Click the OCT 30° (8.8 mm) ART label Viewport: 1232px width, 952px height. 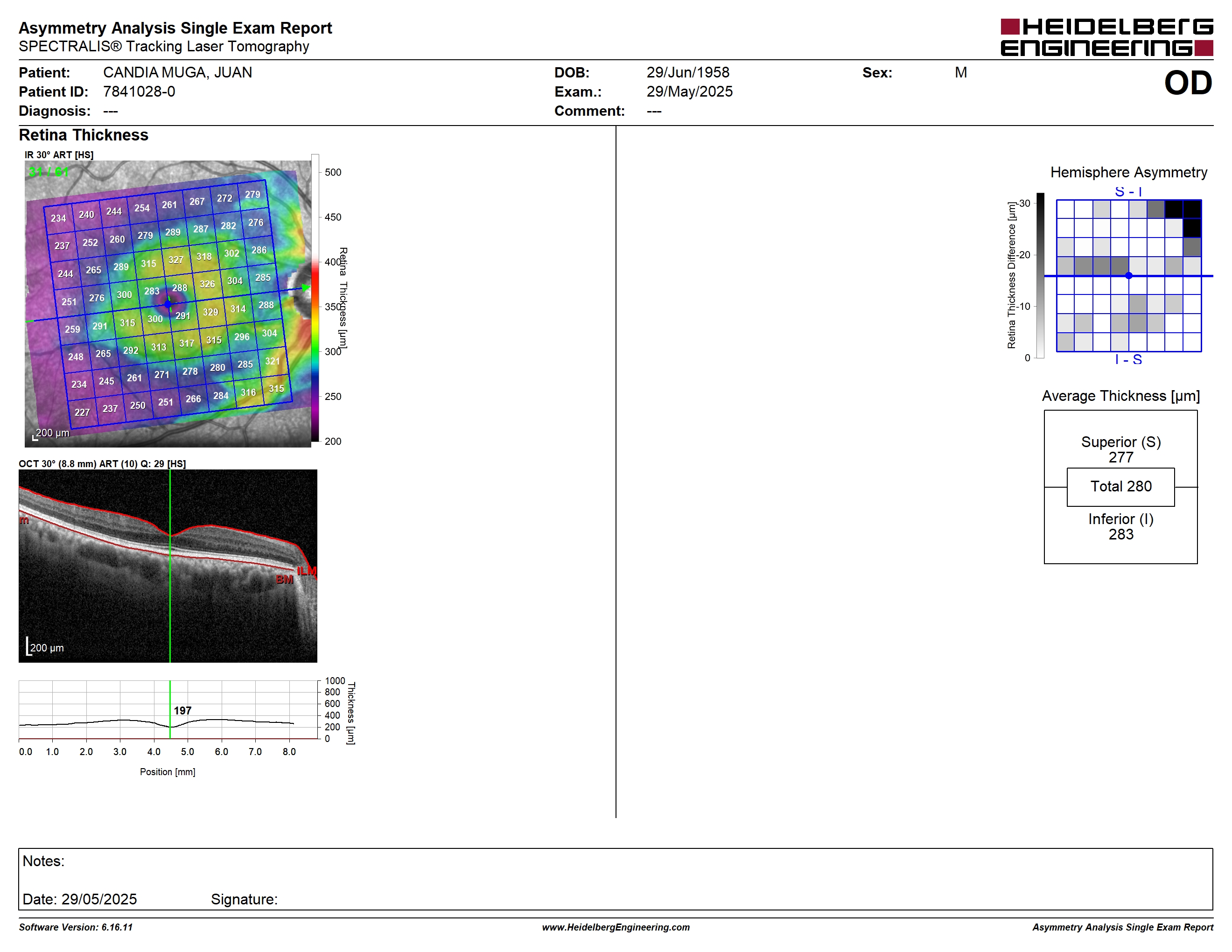pyautogui.click(x=102, y=463)
